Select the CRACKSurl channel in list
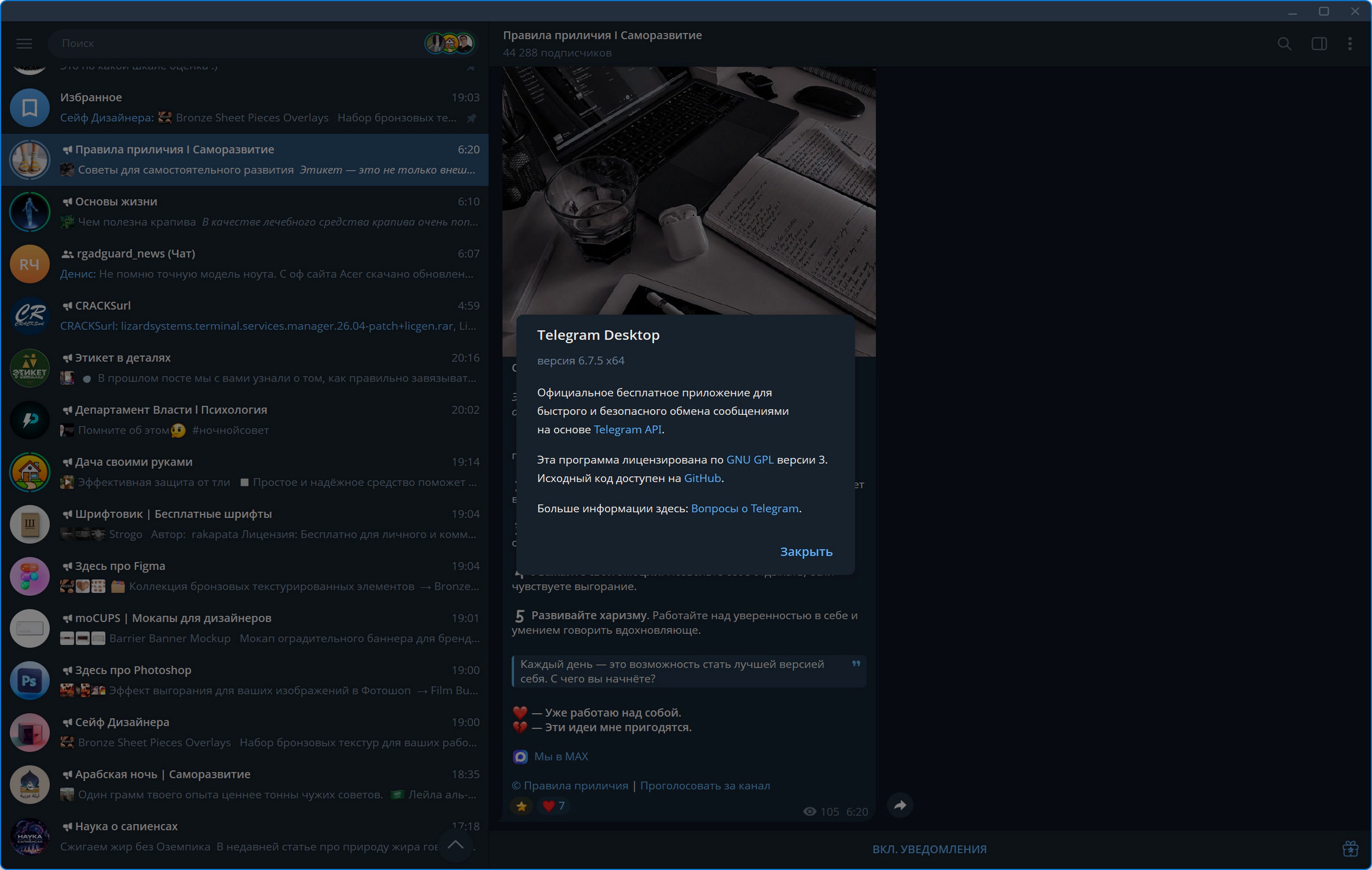 pyautogui.click(x=245, y=316)
